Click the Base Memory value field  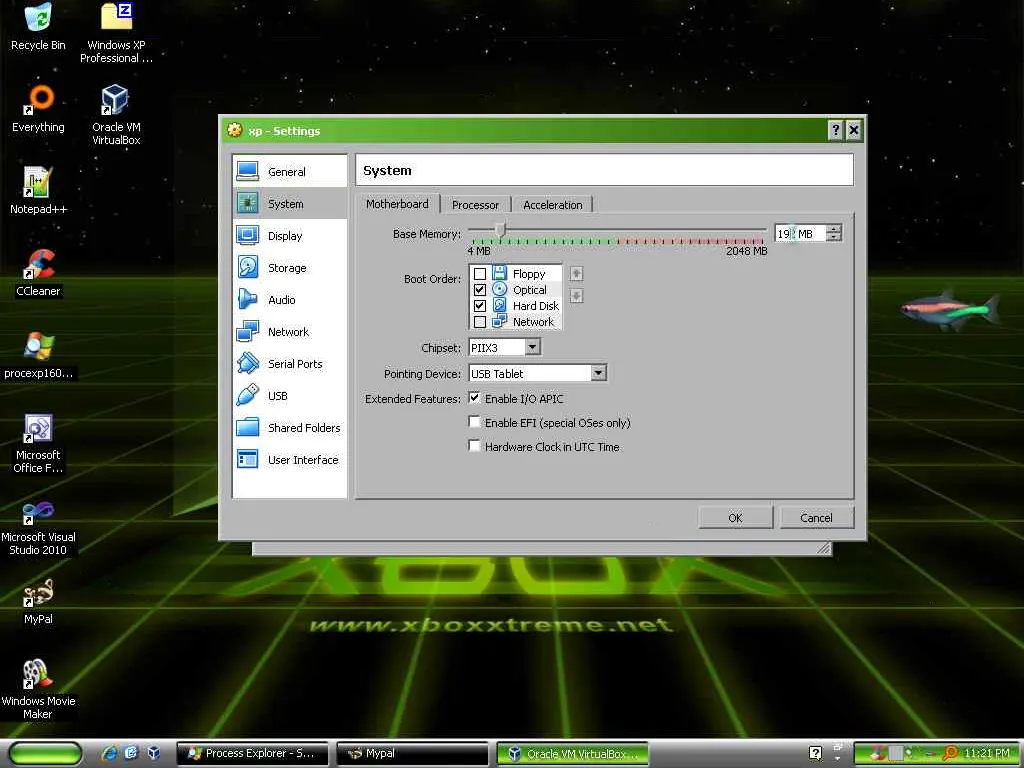(x=801, y=233)
